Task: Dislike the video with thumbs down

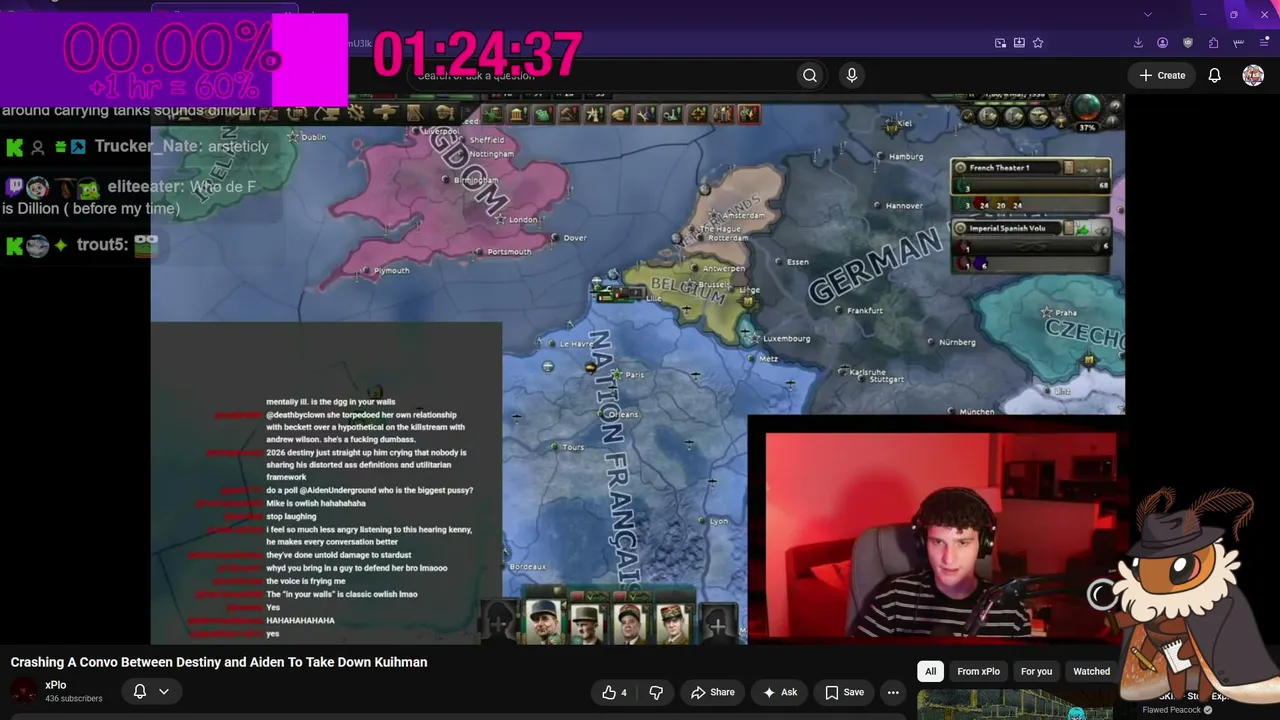Action: [656, 692]
